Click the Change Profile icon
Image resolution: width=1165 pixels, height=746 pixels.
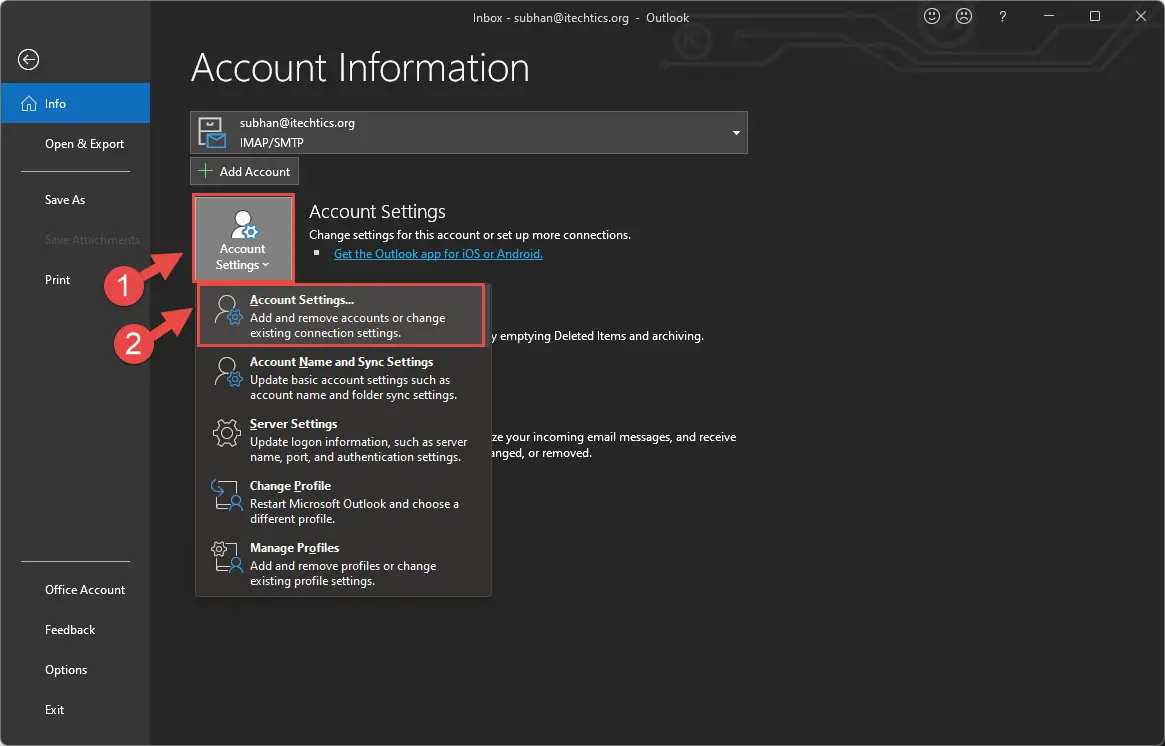227,495
